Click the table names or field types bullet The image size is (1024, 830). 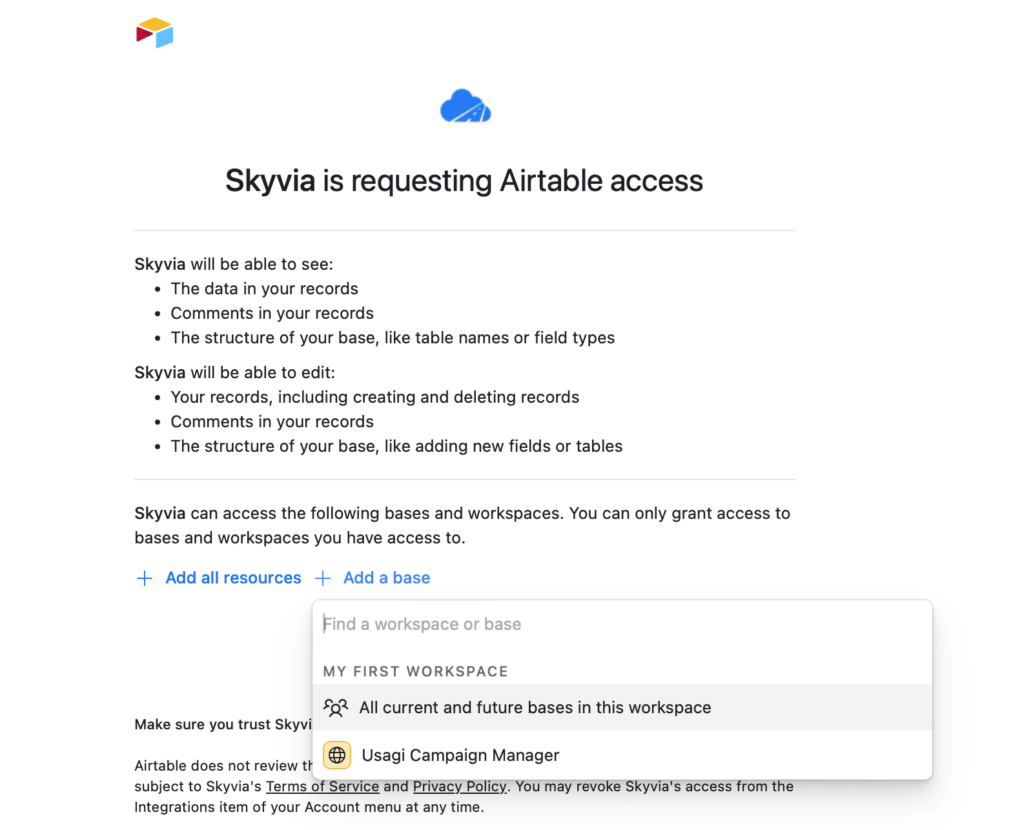392,337
